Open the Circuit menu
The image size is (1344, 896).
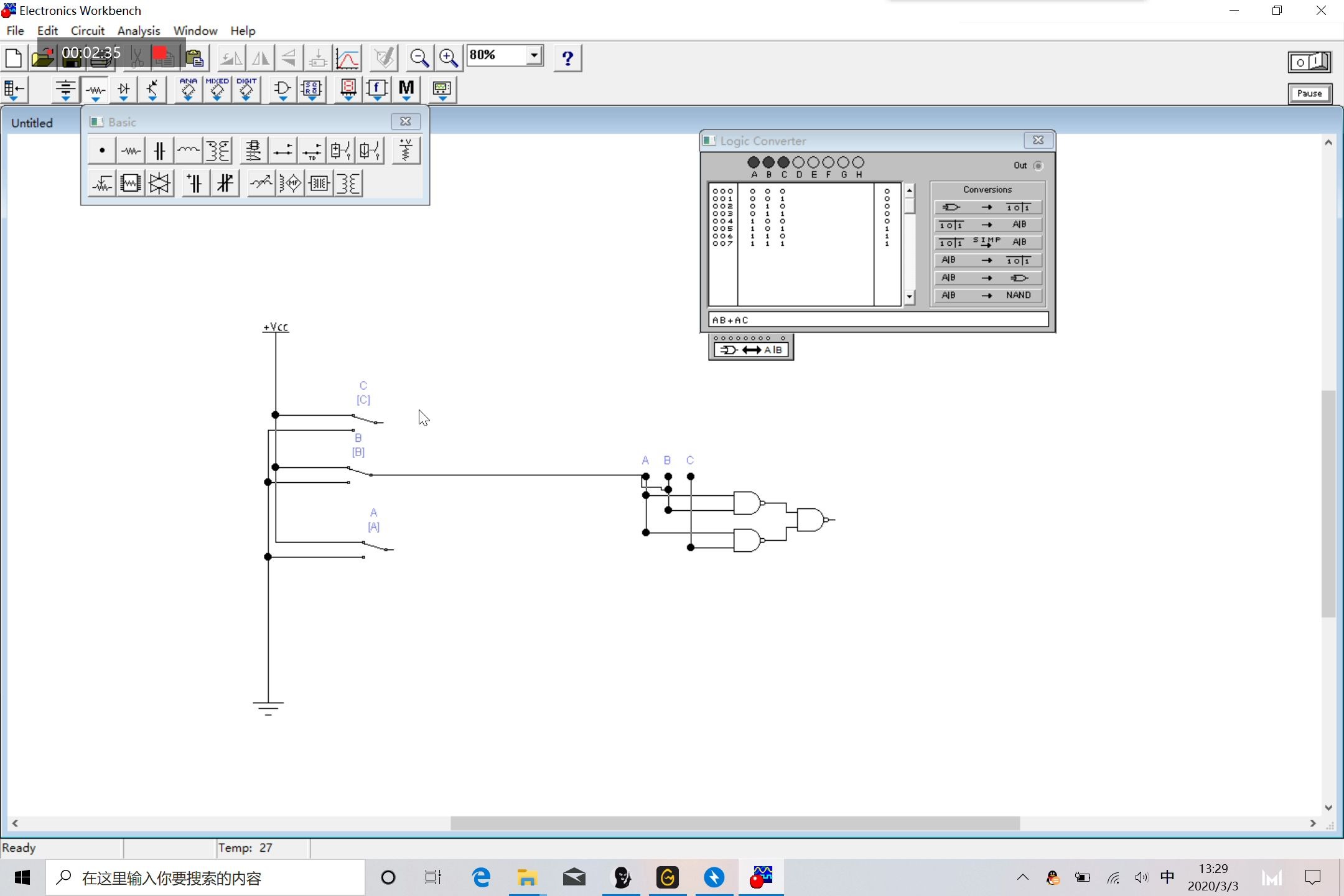tap(88, 30)
